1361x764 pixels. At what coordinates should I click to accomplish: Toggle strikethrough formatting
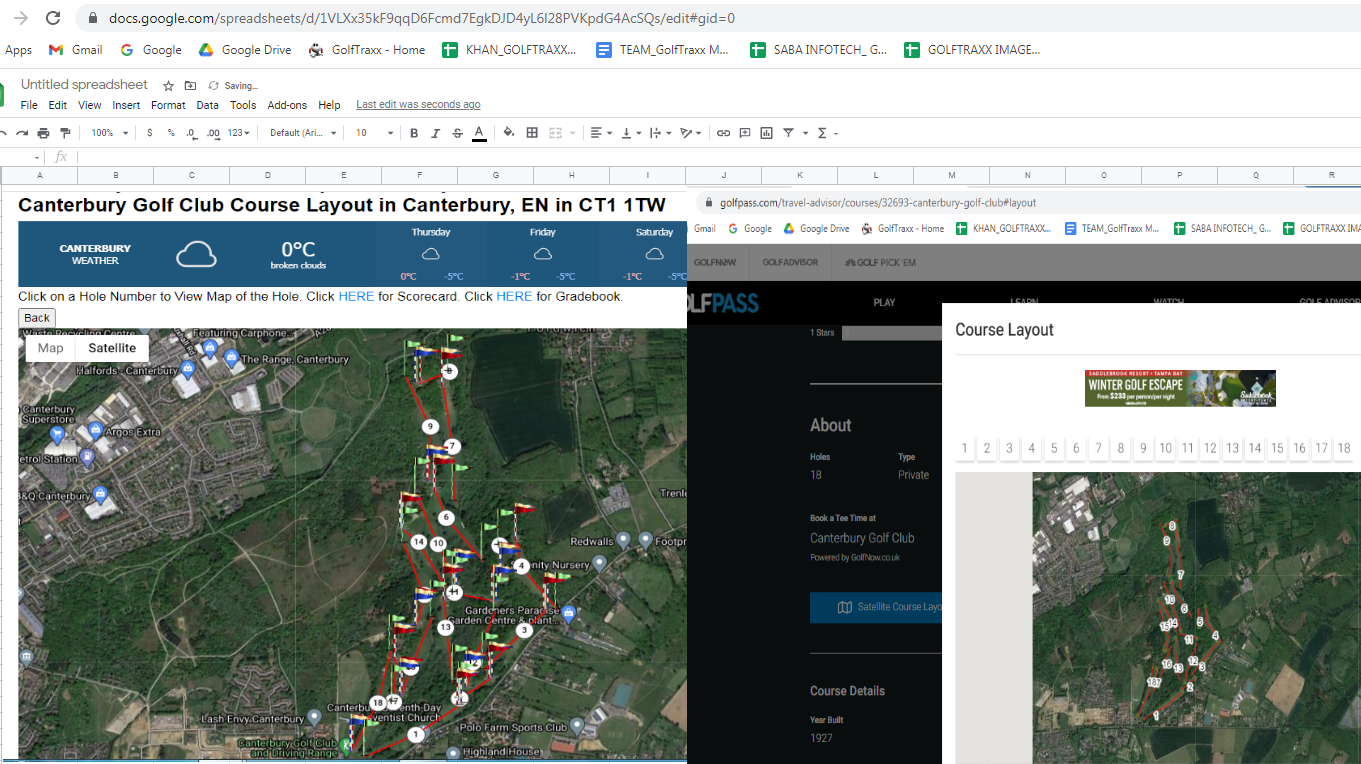pyautogui.click(x=457, y=133)
